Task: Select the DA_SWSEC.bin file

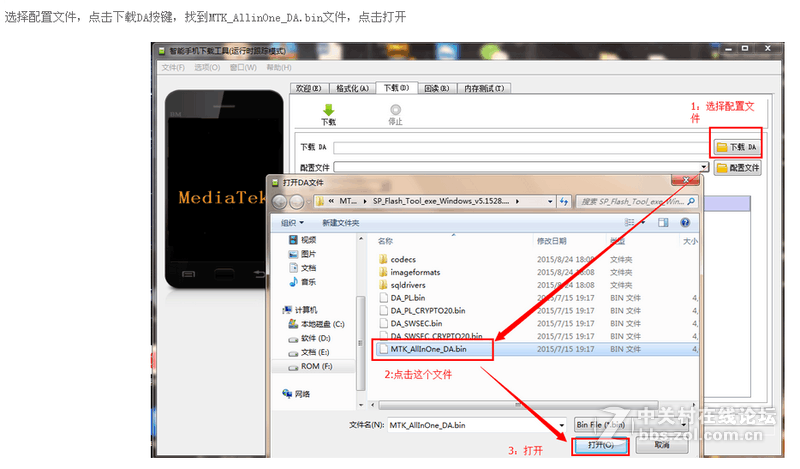Action: click(411, 324)
